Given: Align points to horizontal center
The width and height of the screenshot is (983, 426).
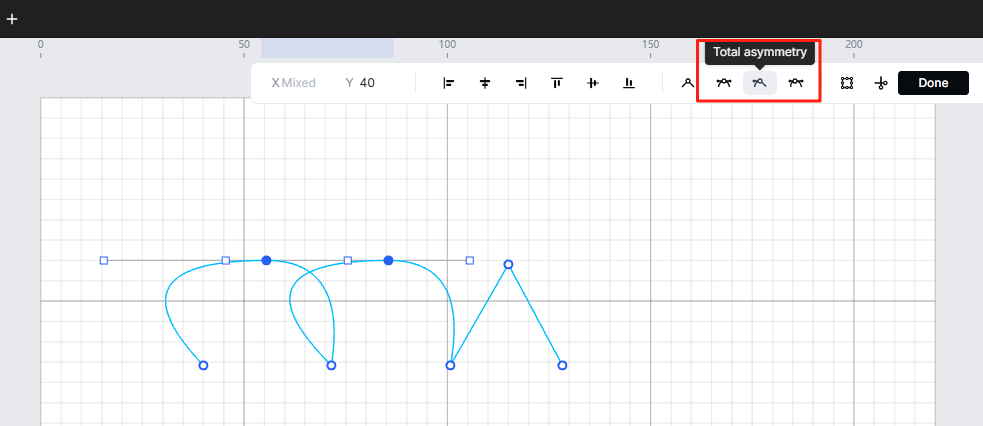Looking at the screenshot, I should point(485,83).
